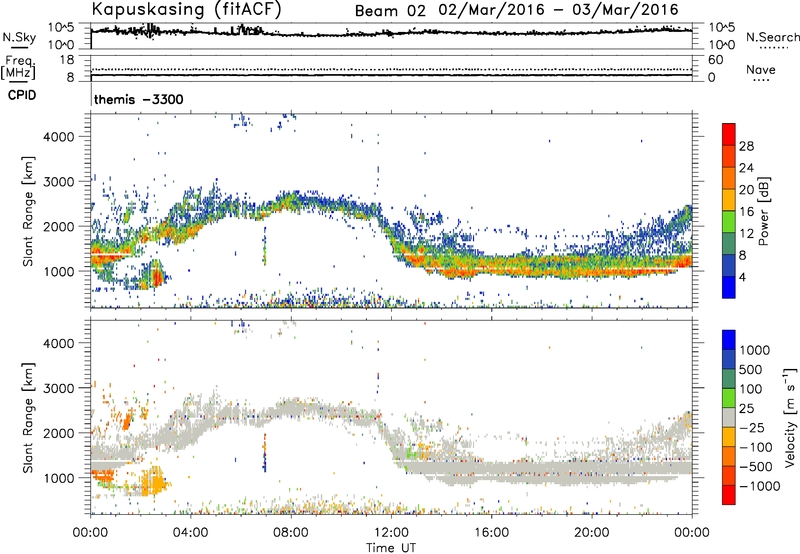
Task: Click the '18' frequency axis tick
Action: click(67, 60)
